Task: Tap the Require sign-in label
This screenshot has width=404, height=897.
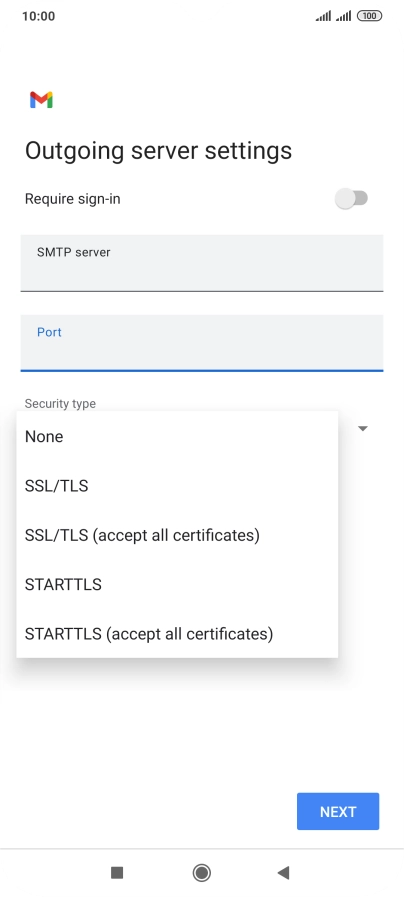Action: click(x=73, y=199)
